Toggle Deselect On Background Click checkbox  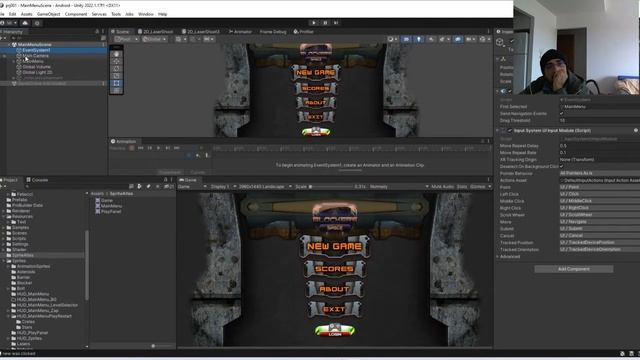[562, 166]
